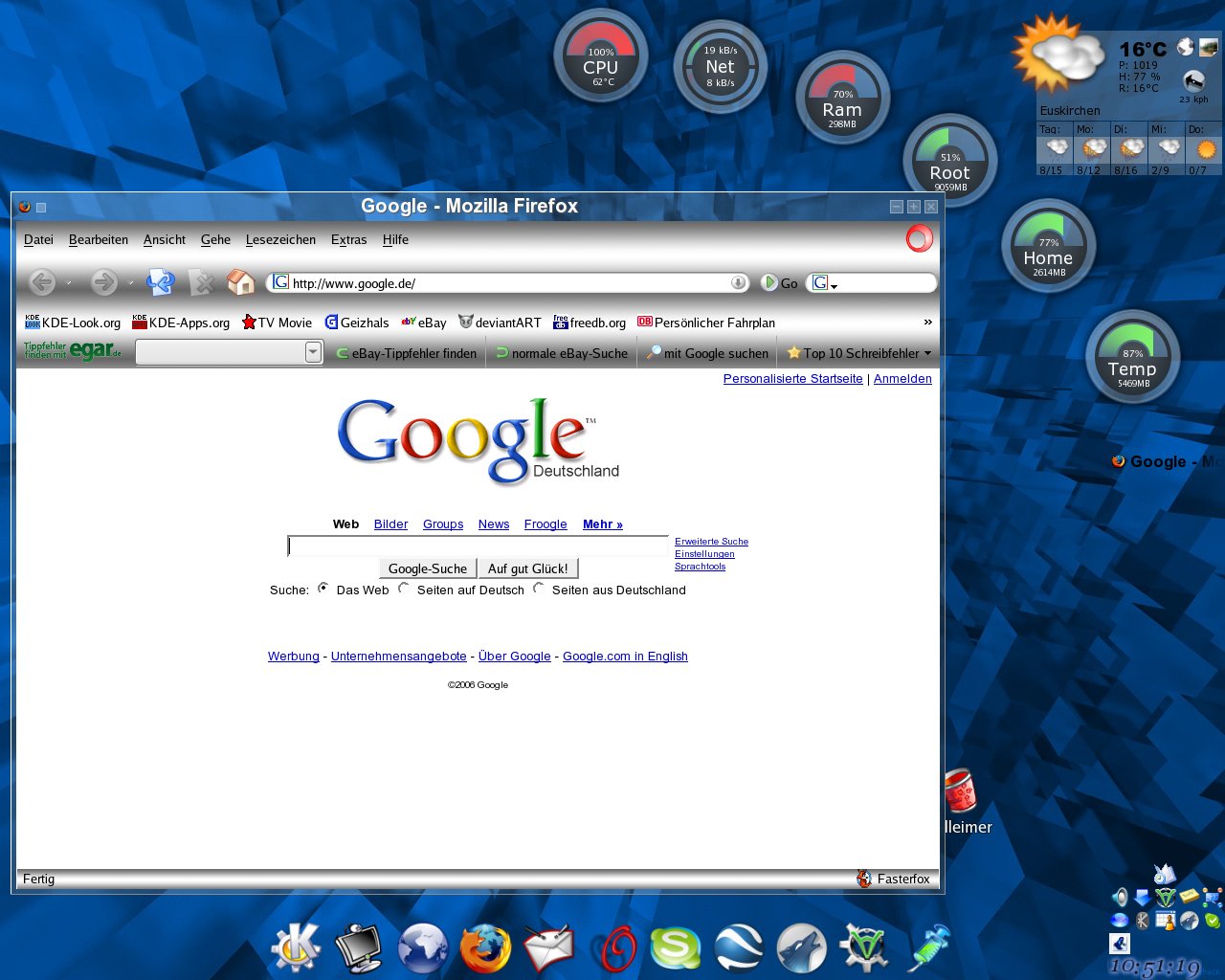Go forward with the Firefox Forward arrow
1225x980 pixels.
click(103, 282)
